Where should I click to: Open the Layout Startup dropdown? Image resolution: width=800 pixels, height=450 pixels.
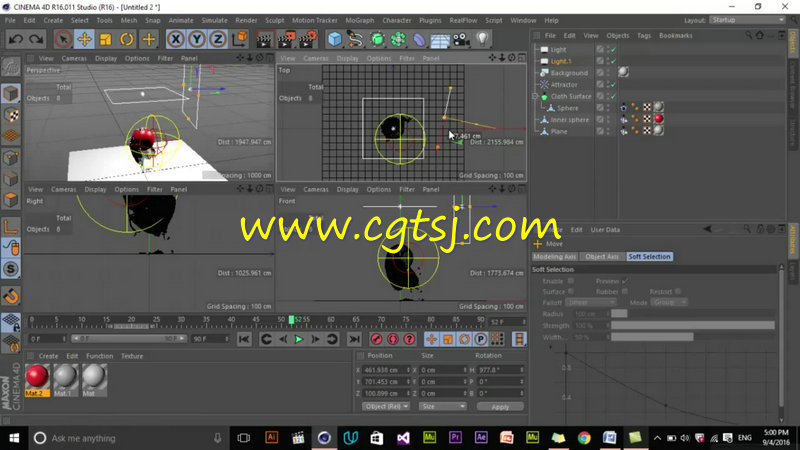pos(747,20)
